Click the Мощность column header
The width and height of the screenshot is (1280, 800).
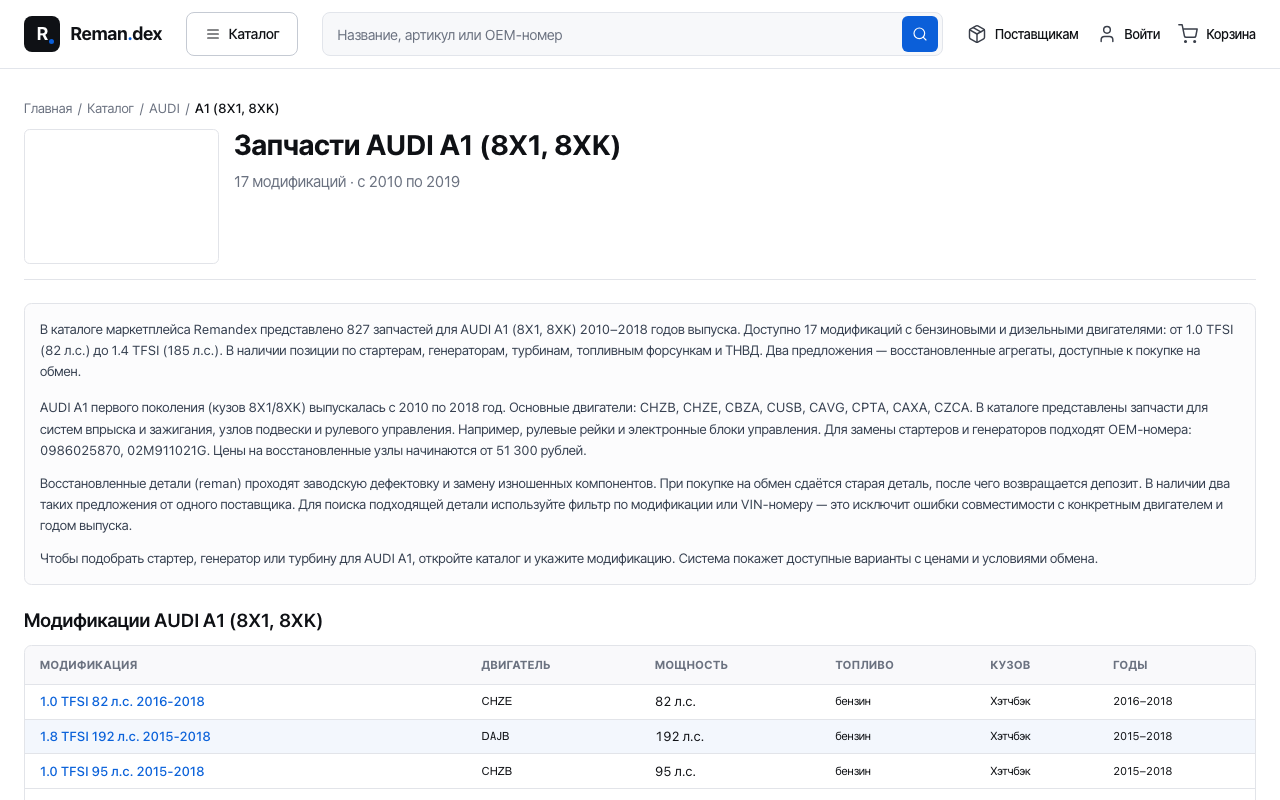click(x=691, y=665)
